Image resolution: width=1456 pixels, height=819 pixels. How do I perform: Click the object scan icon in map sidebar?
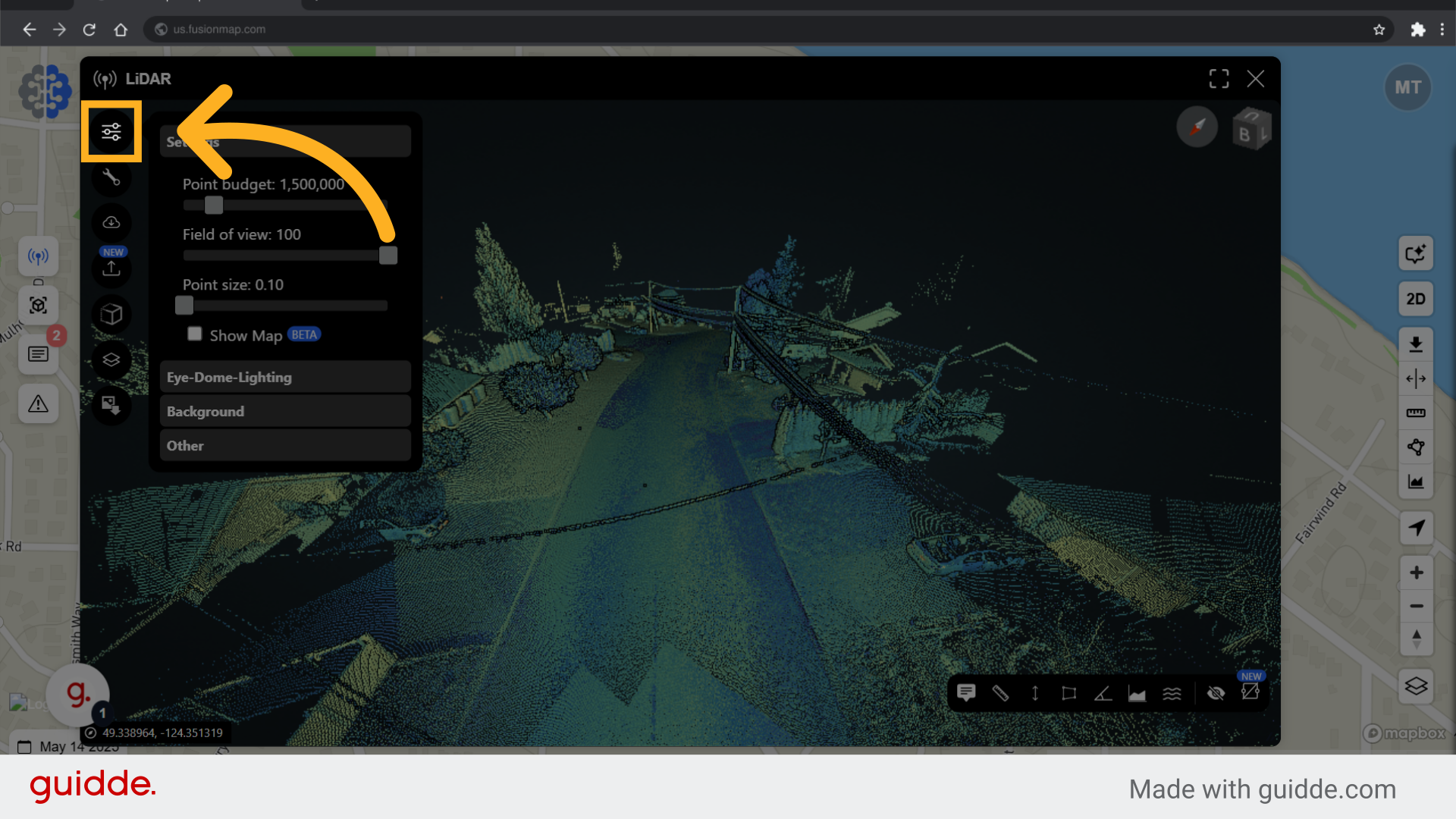click(38, 305)
